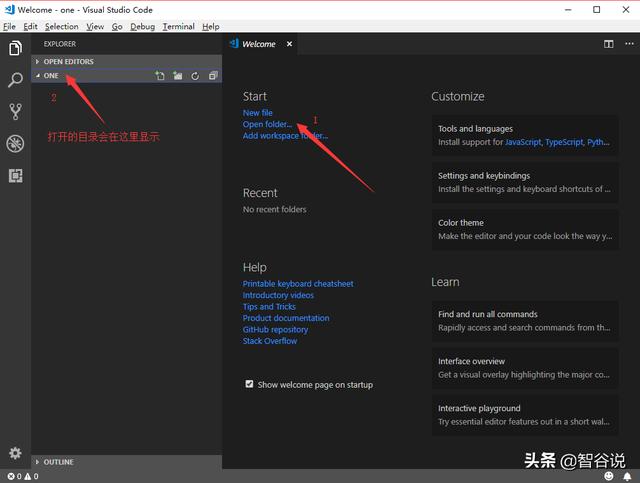Image resolution: width=640 pixels, height=483 pixels.
Task: Expand the Outline section
Action: click(x=127, y=462)
